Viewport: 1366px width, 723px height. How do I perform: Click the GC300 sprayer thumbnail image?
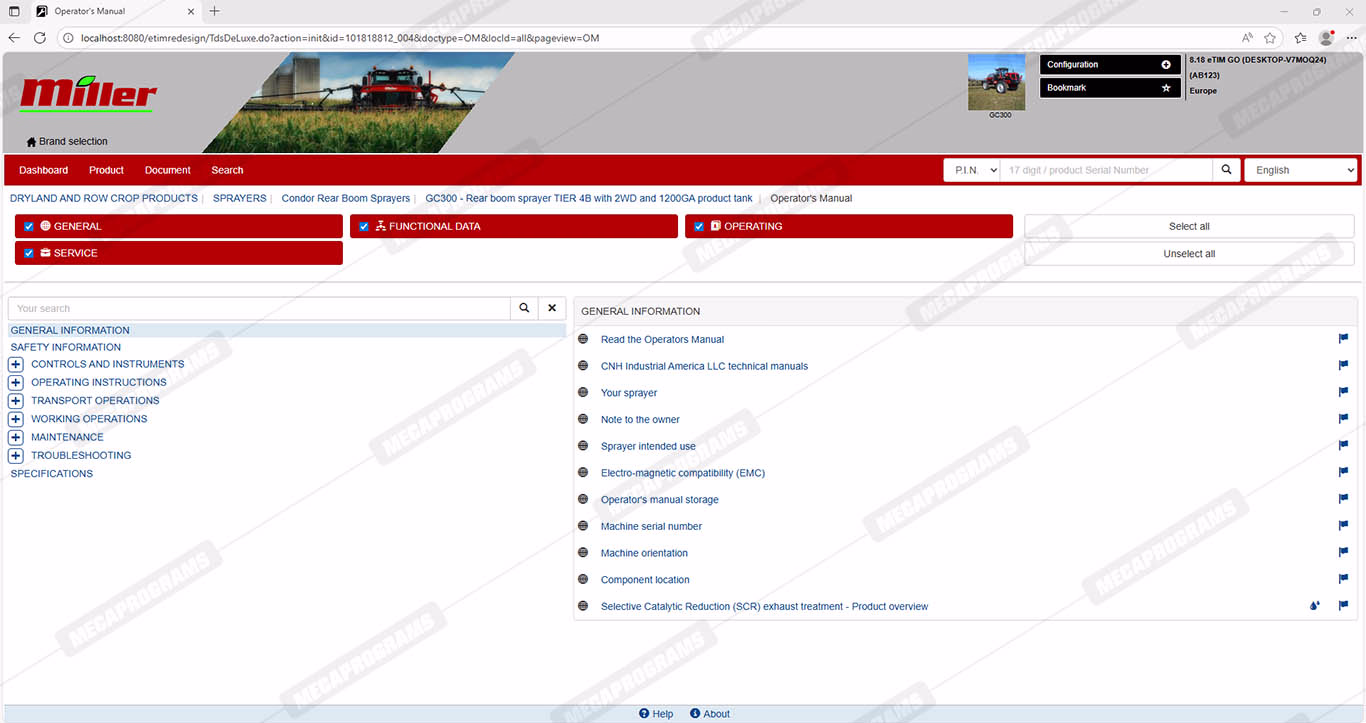click(x=996, y=83)
